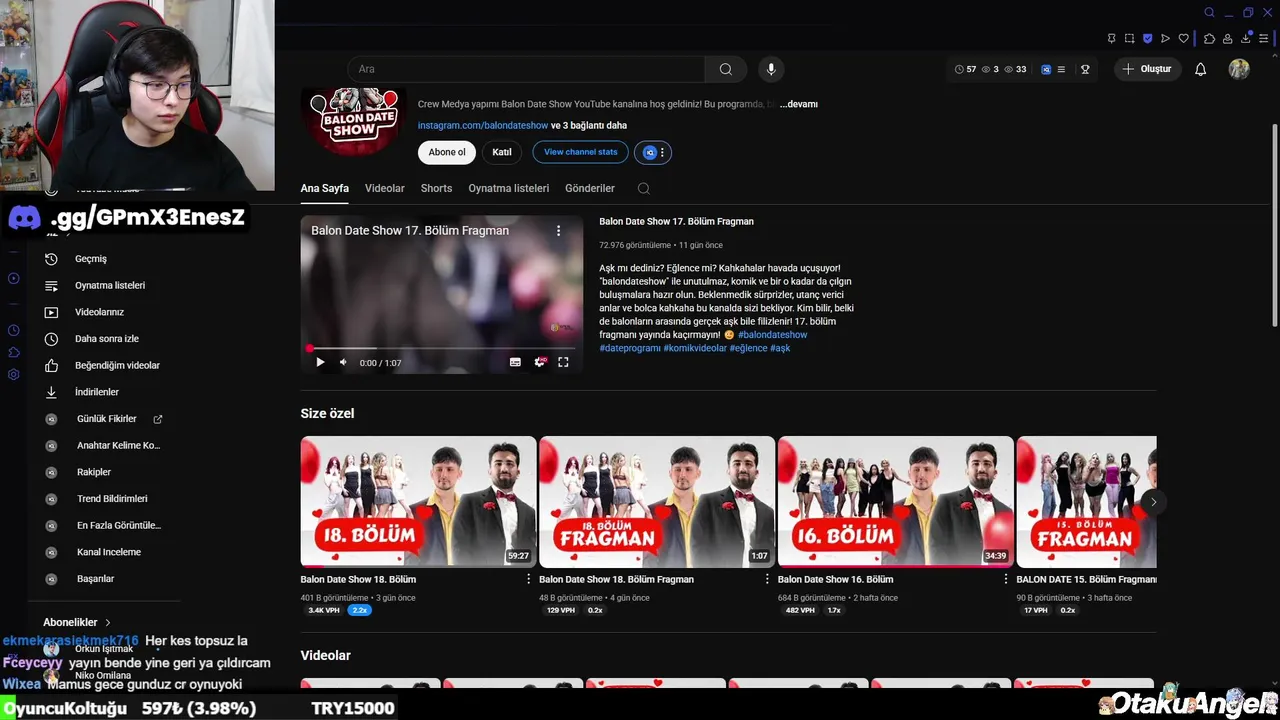Open the blue shield ad-blocker icon
This screenshot has width=1280, height=720.
1147,39
